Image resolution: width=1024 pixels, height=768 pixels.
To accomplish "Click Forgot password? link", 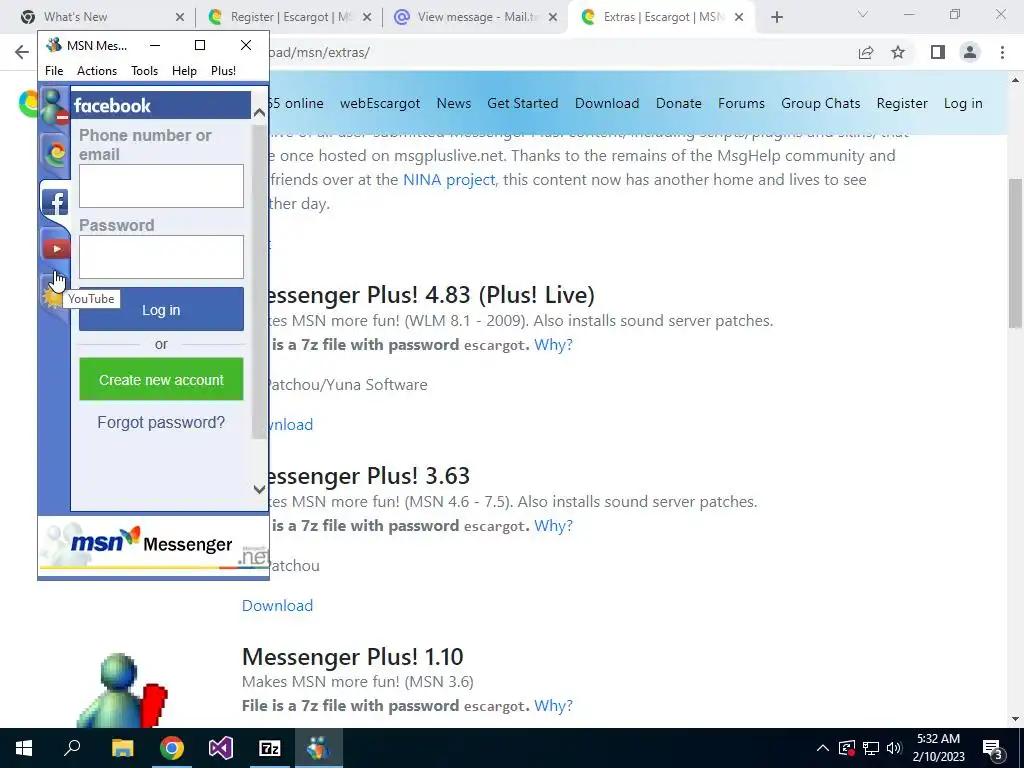I will click(161, 423).
